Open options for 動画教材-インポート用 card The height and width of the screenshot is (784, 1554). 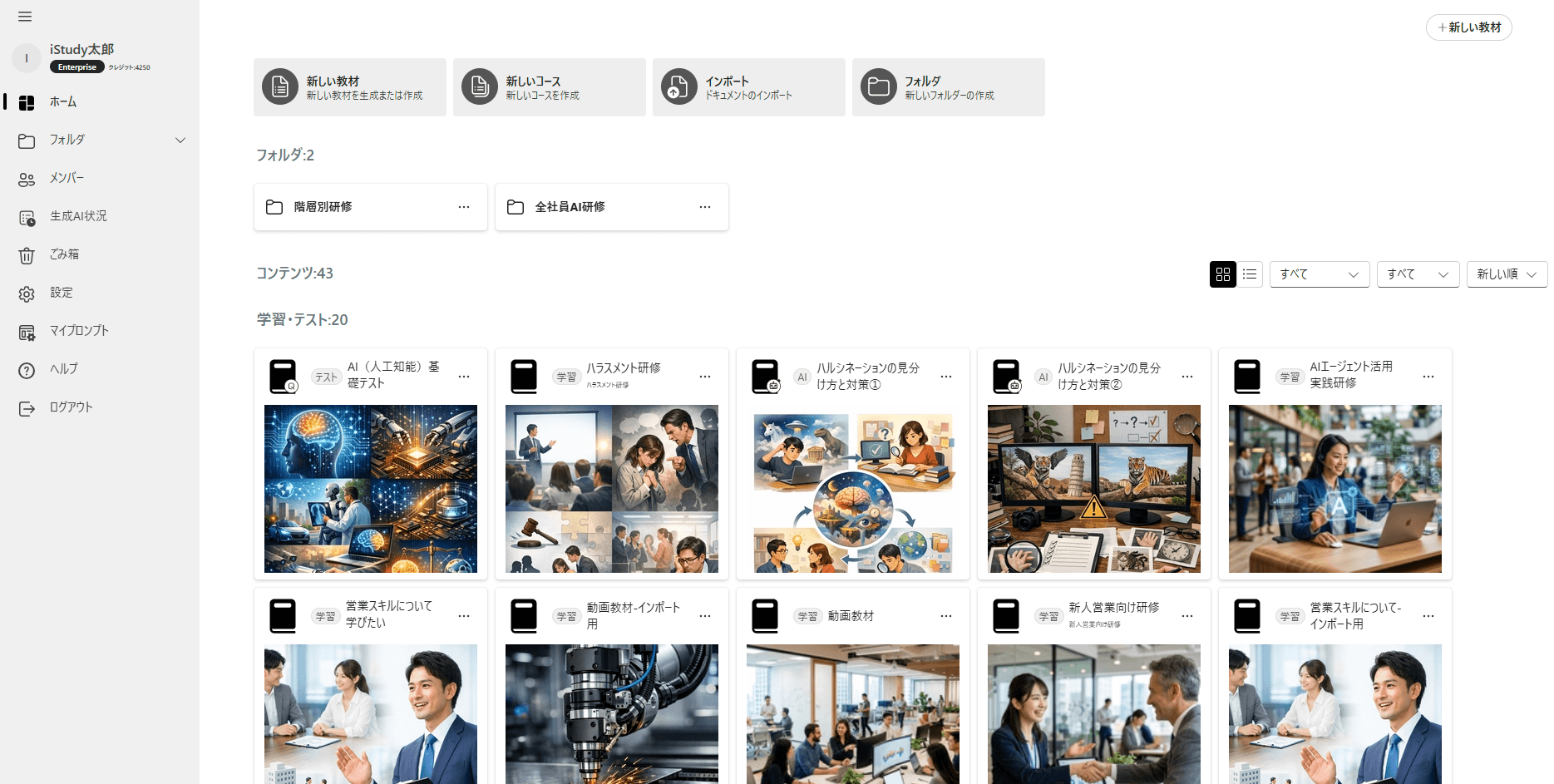coord(705,616)
